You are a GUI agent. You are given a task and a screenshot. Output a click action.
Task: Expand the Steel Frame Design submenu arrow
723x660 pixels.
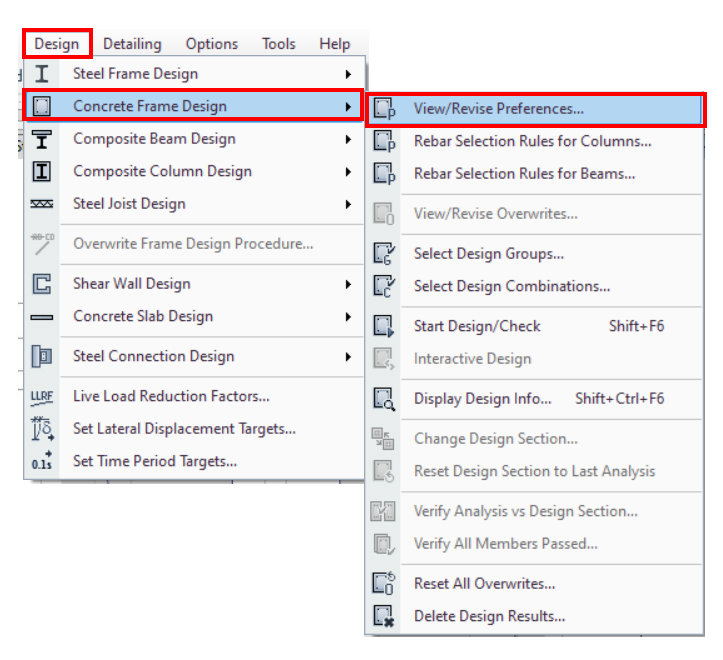[x=348, y=74]
